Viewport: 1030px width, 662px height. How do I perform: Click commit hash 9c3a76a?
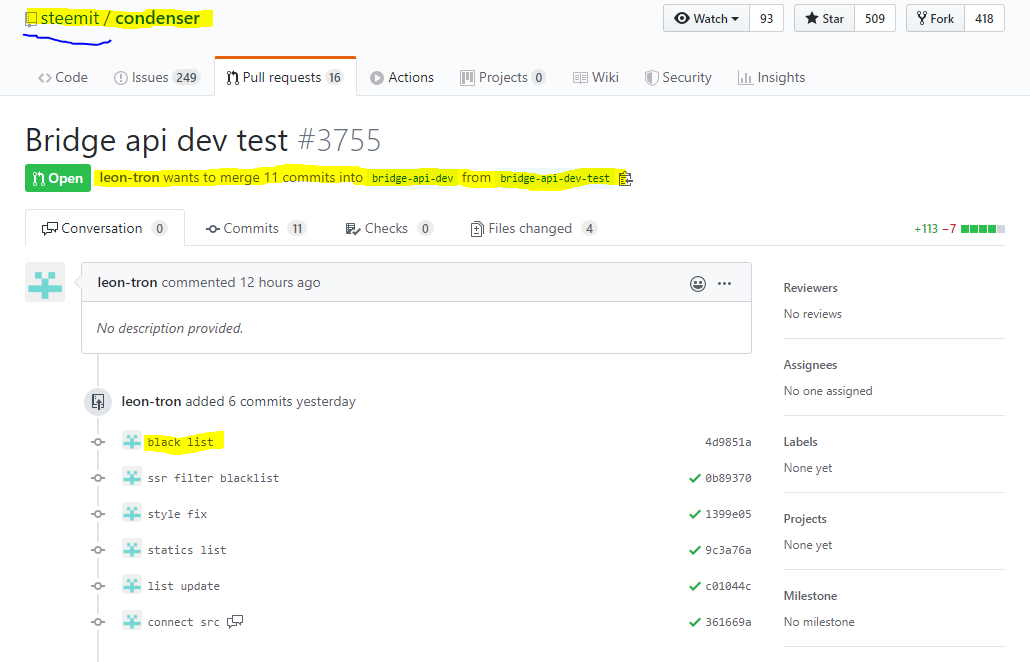[x=728, y=550]
